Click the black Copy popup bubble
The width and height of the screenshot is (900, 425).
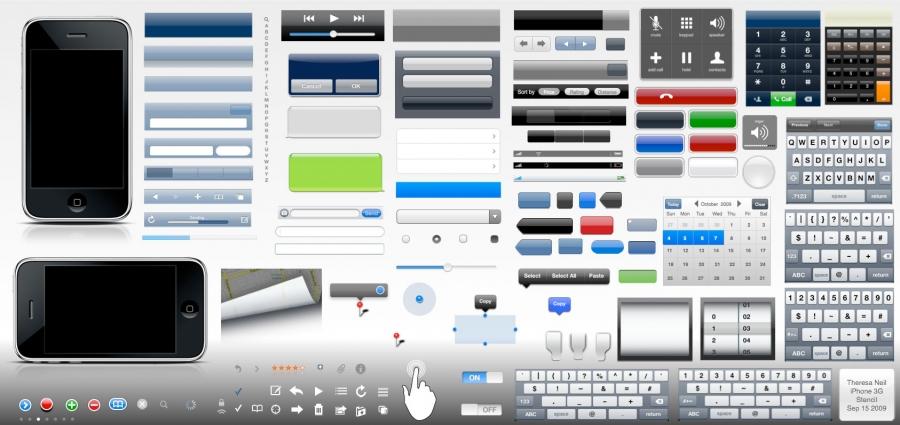[485, 302]
